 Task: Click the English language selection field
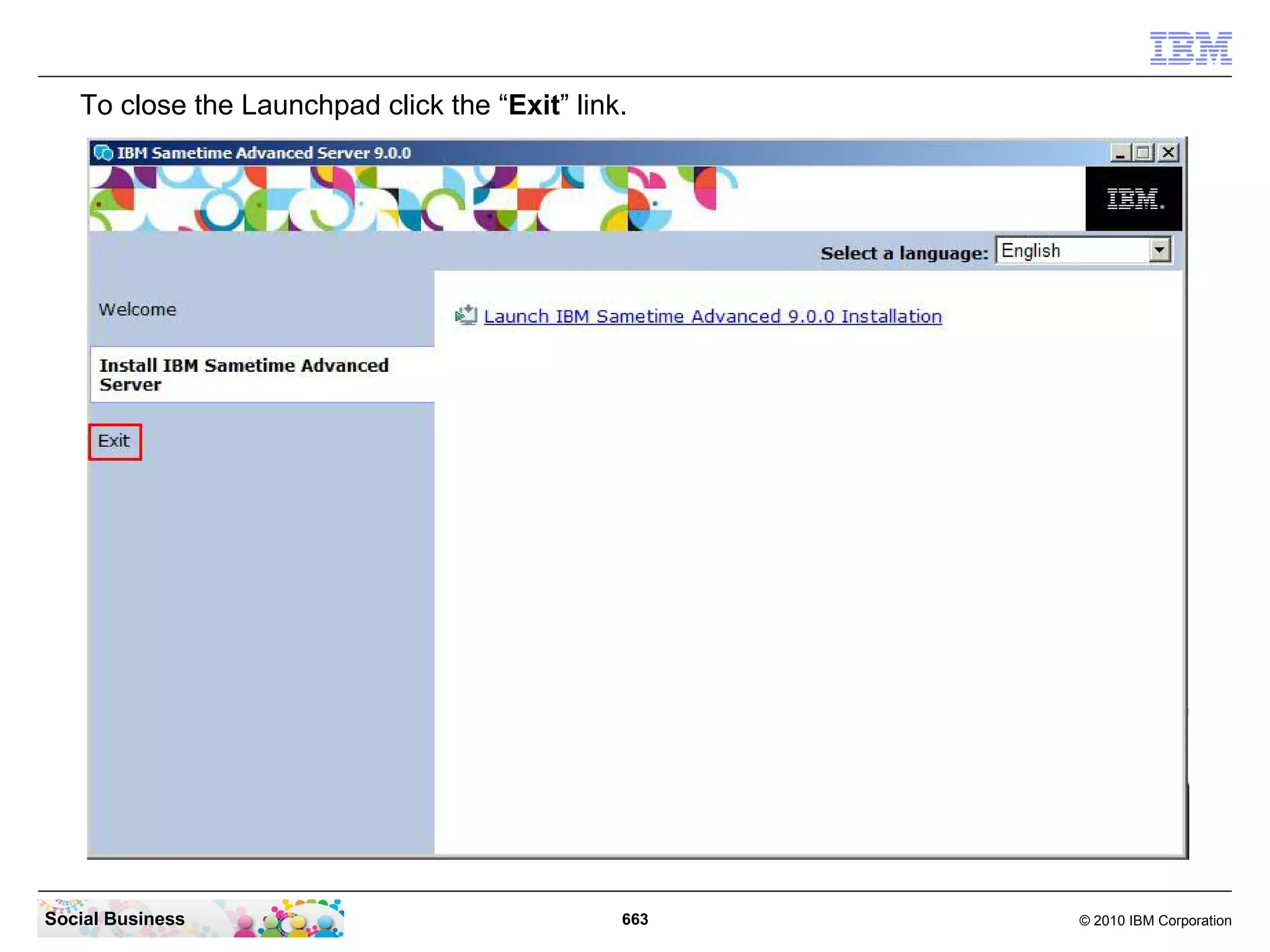pos(1083,250)
